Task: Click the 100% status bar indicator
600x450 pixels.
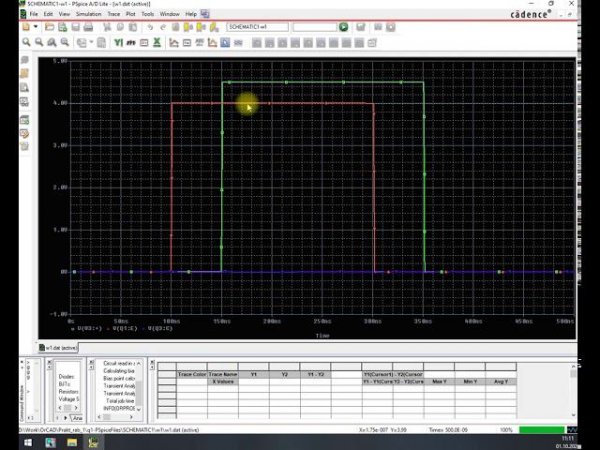Action: tap(506, 430)
